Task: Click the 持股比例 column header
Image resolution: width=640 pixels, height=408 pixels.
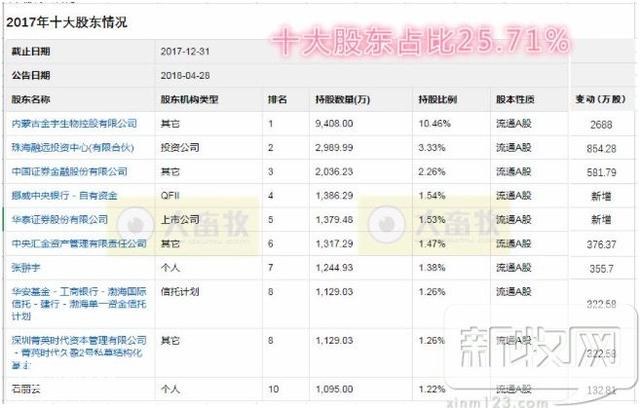Action: click(438, 99)
